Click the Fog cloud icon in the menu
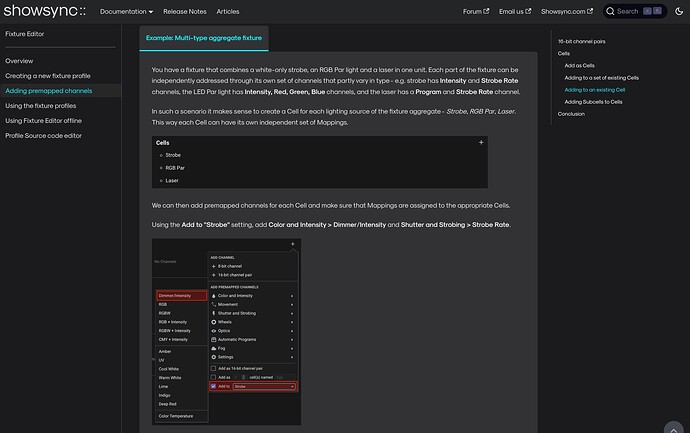690x433 pixels. tap(213, 348)
